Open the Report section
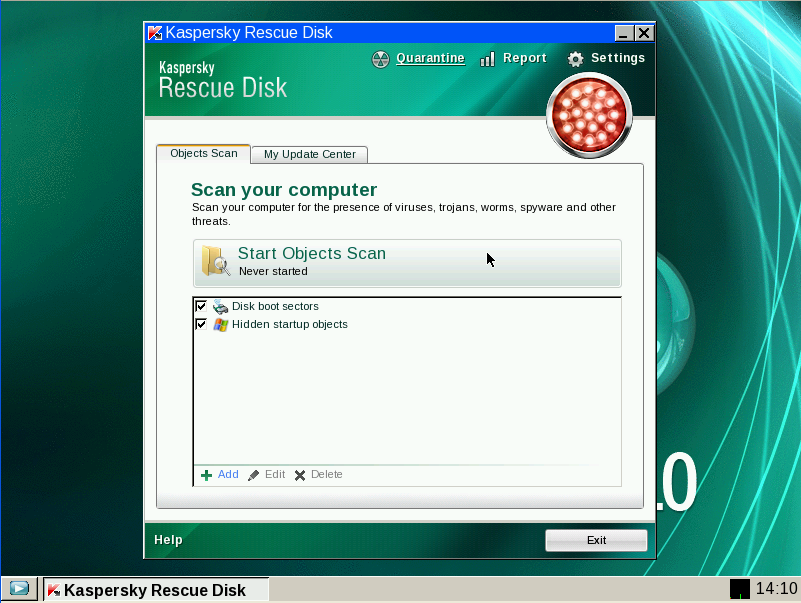 [x=525, y=58]
